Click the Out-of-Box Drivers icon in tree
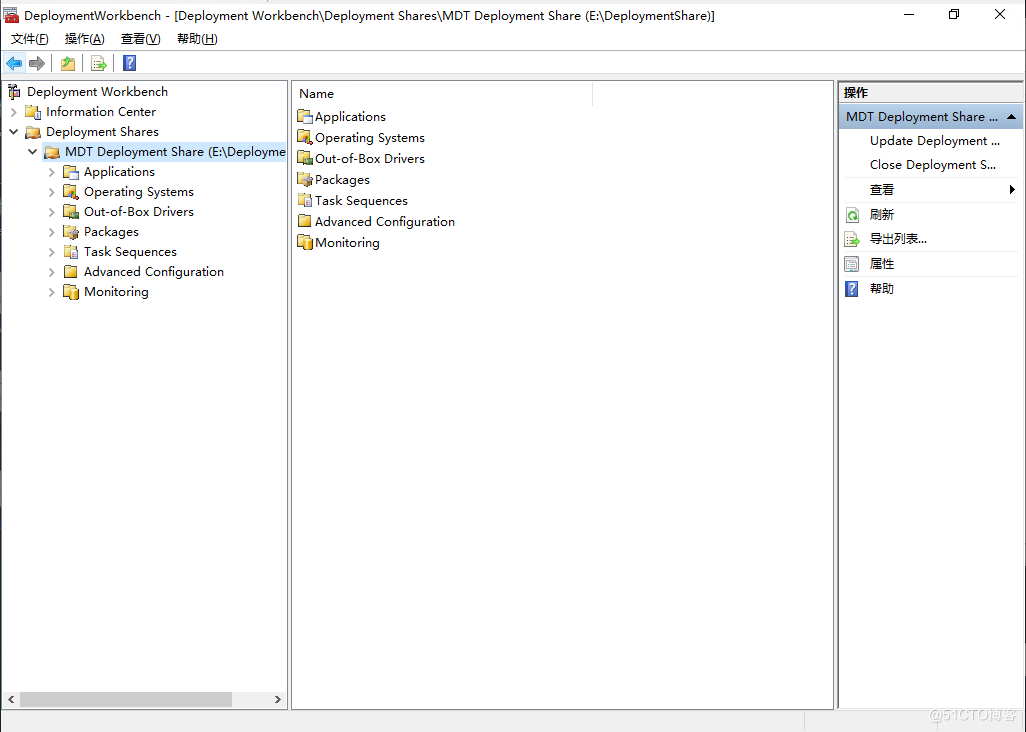 (71, 212)
